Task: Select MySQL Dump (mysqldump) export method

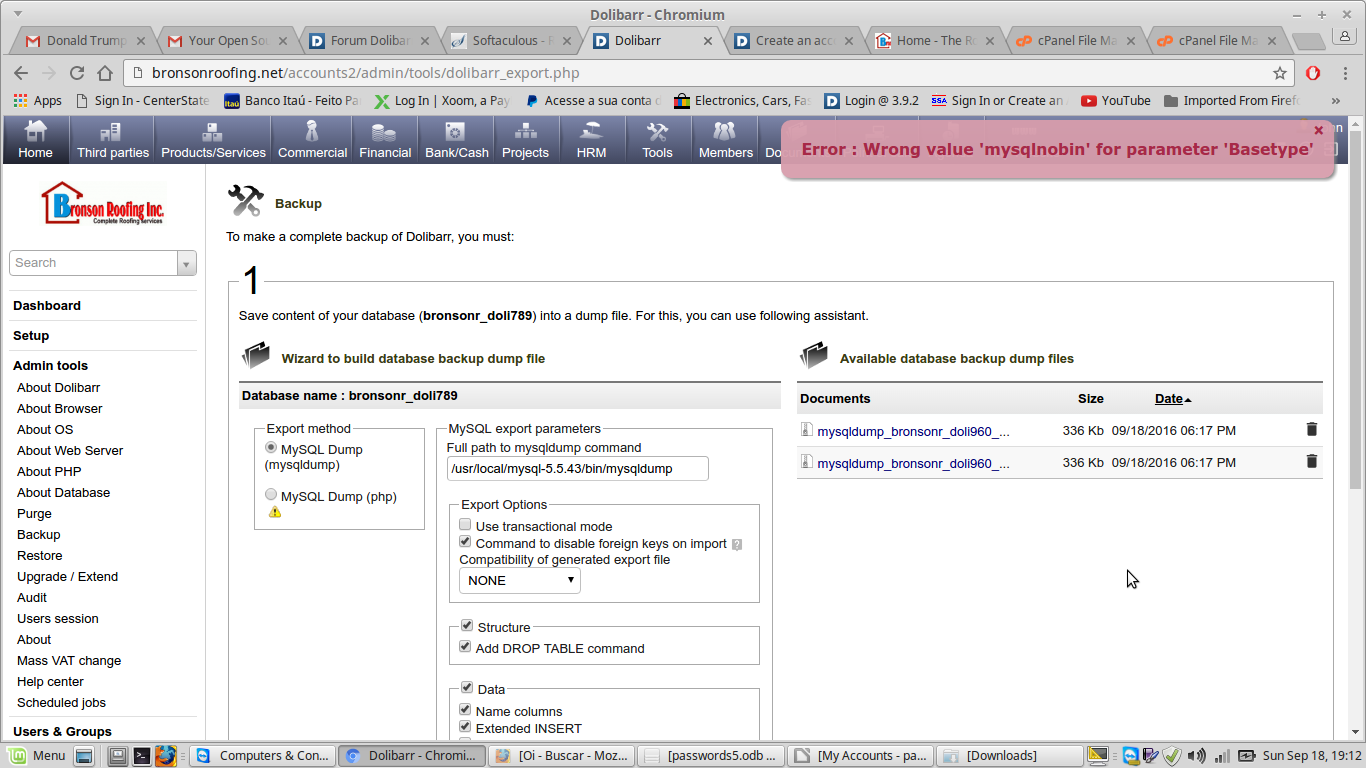Action: tap(271, 448)
